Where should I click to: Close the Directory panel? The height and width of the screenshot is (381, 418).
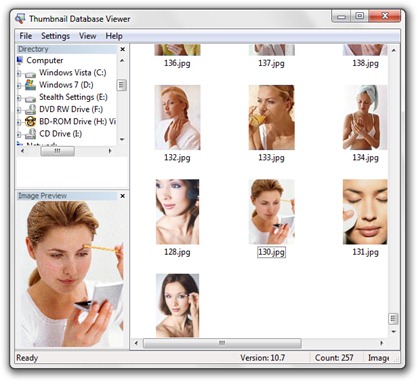pyautogui.click(x=123, y=49)
